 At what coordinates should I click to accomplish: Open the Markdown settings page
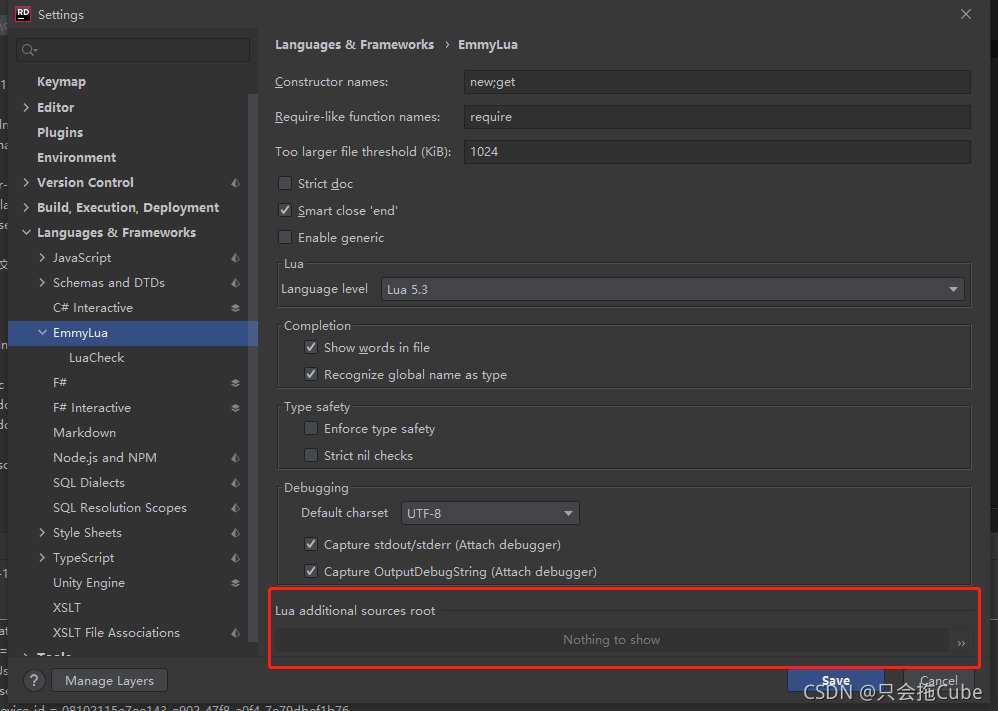pos(85,433)
